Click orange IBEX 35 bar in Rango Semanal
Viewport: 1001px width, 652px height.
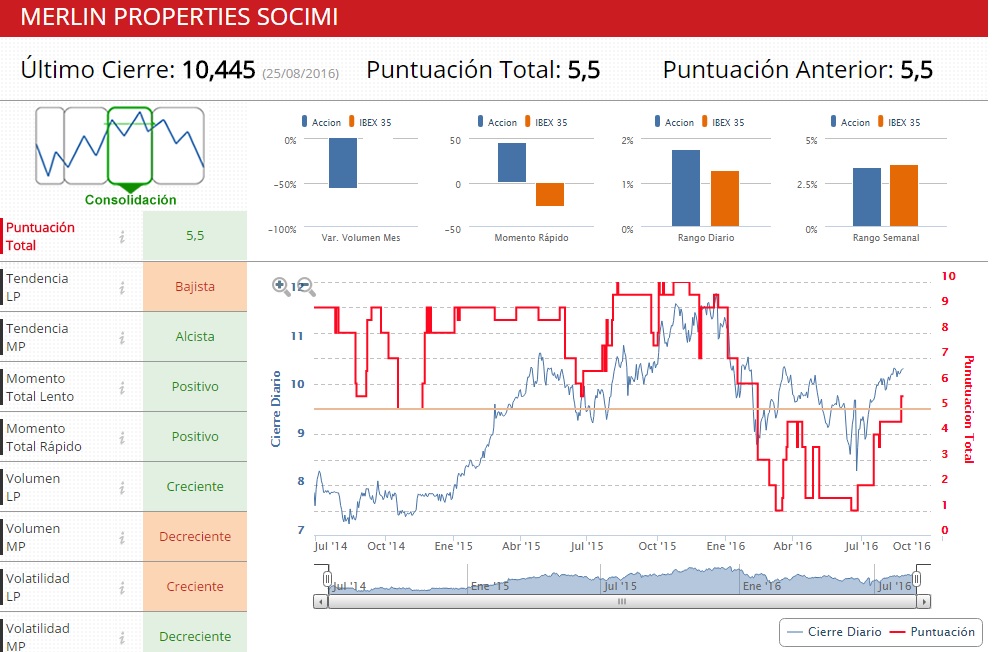[x=904, y=195]
